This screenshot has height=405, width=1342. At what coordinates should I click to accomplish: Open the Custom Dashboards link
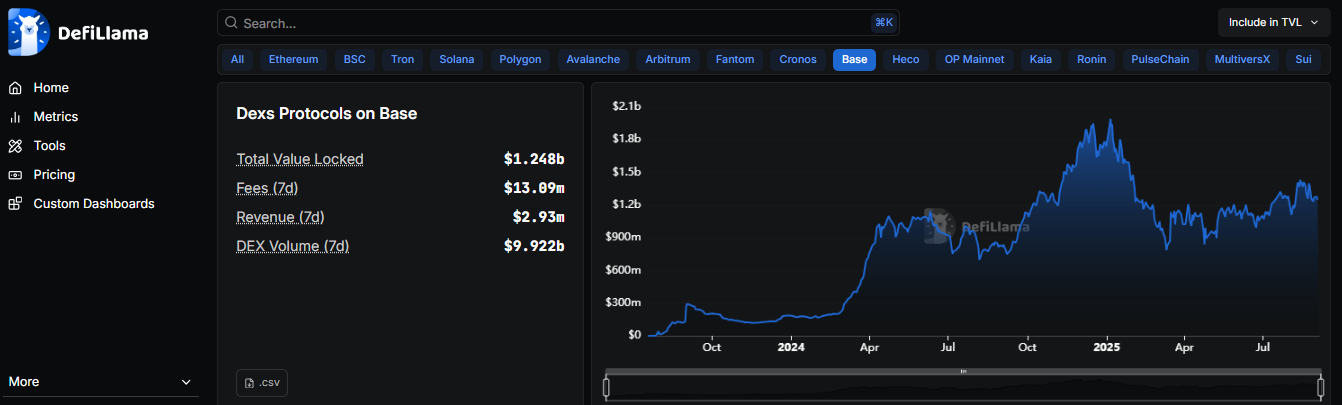point(94,204)
